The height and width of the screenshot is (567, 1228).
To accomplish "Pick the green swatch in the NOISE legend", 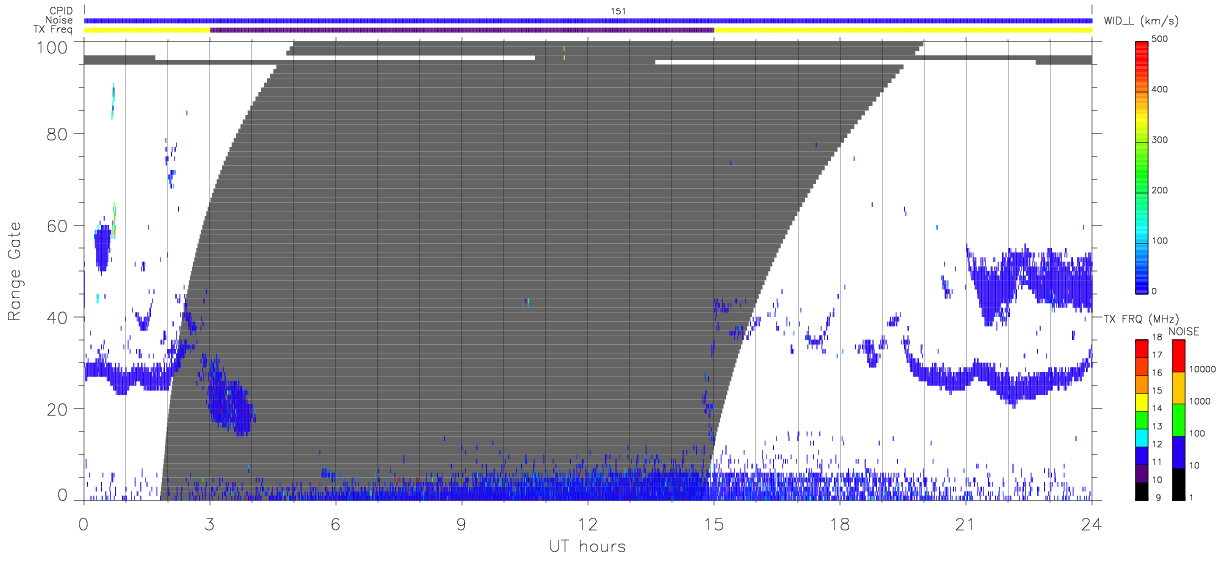I will (x=1178, y=420).
